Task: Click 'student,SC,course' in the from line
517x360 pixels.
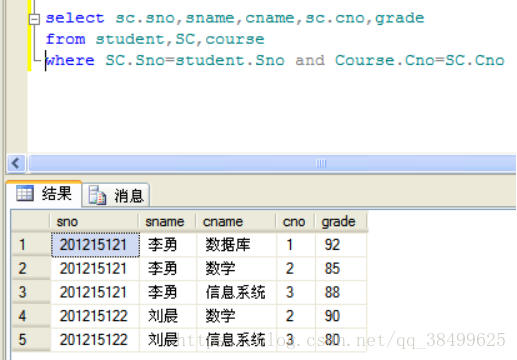Action: [x=180, y=39]
